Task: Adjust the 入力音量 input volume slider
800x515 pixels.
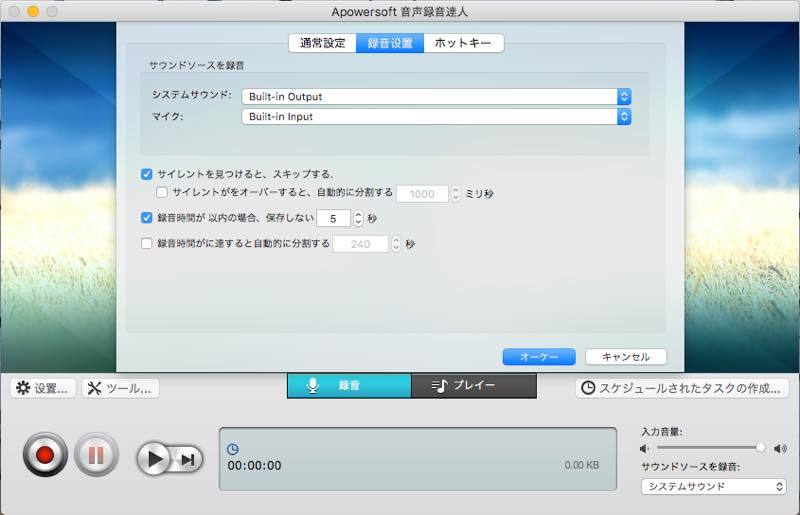Action: pyautogui.click(x=711, y=448)
